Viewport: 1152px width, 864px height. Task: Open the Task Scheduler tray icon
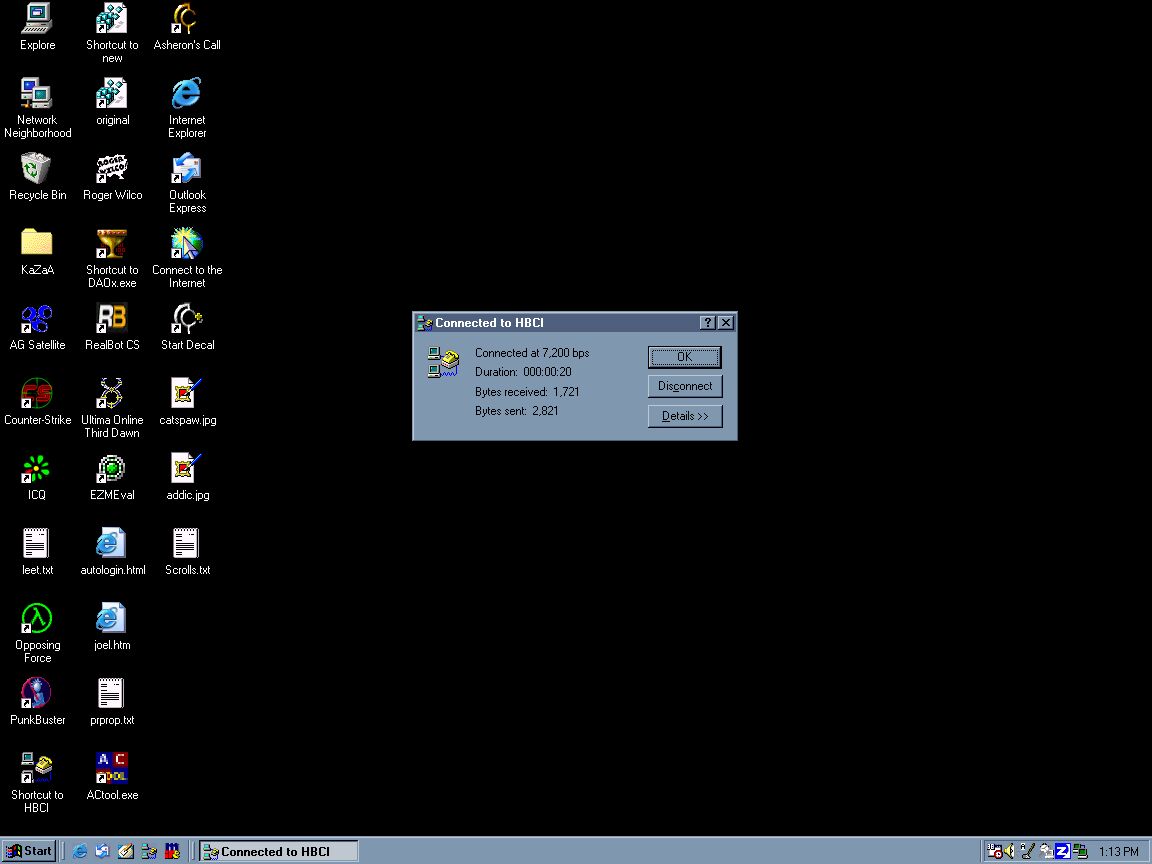coord(994,852)
